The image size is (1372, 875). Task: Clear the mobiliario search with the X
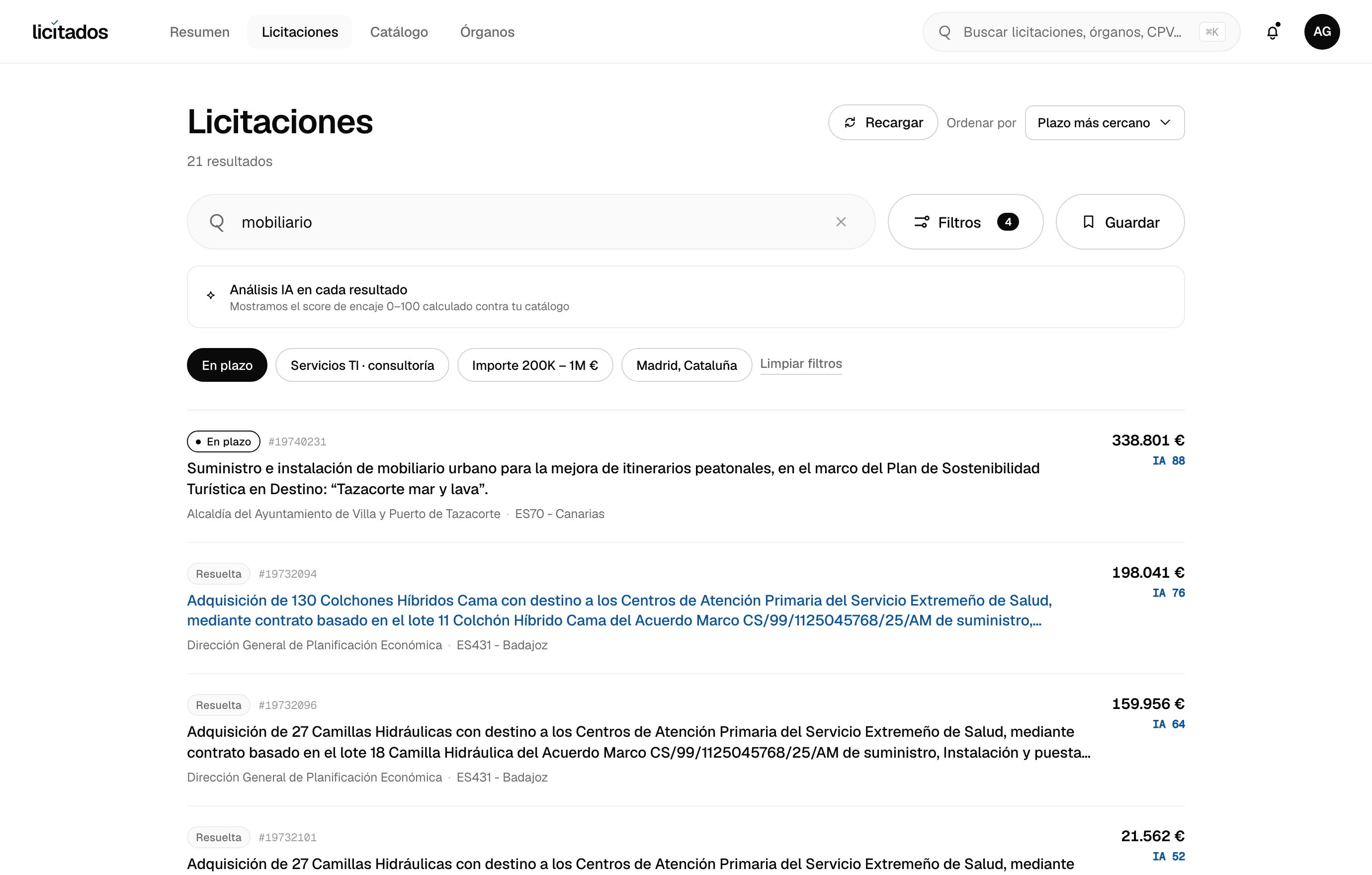pyautogui.click(x=841, y=222)
